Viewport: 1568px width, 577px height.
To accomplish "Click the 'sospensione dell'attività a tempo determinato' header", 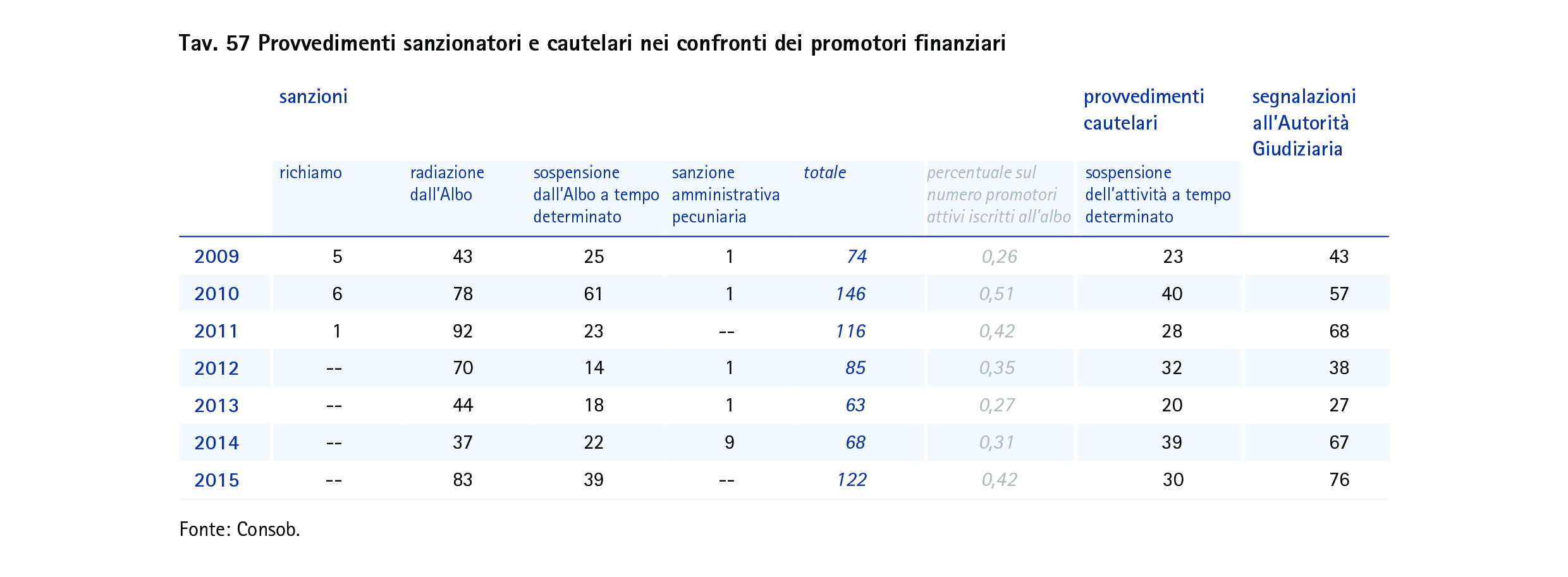I will (x=1157, y=195).
